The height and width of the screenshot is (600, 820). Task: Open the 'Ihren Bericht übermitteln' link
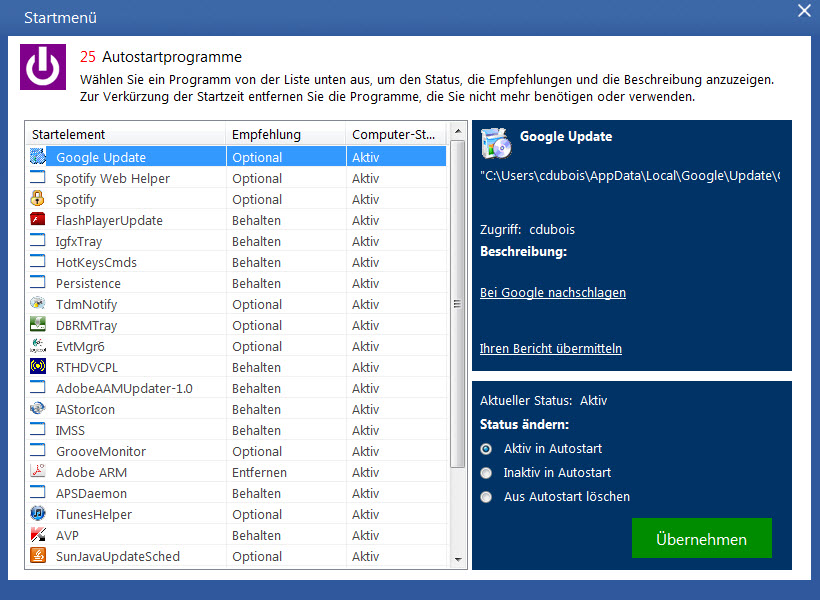pyautogui.click(x=551, y=348)
